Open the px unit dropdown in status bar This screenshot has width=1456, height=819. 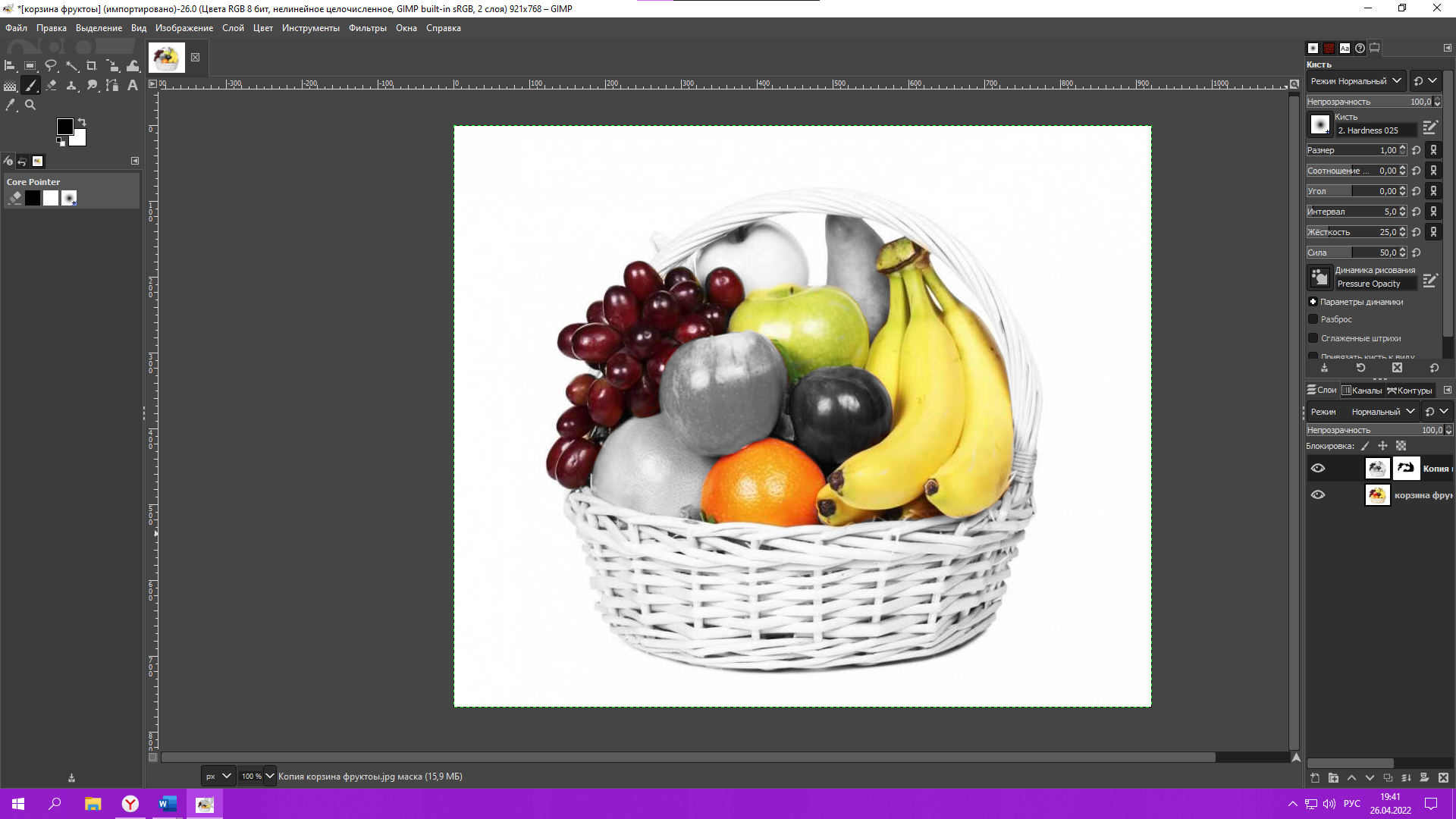[x=218, y=776]
